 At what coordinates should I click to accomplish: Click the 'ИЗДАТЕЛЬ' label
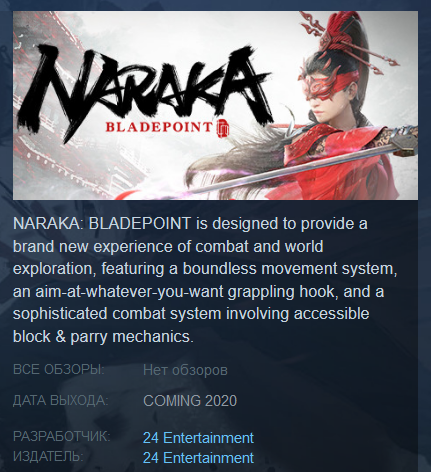(x=48, y=456)
